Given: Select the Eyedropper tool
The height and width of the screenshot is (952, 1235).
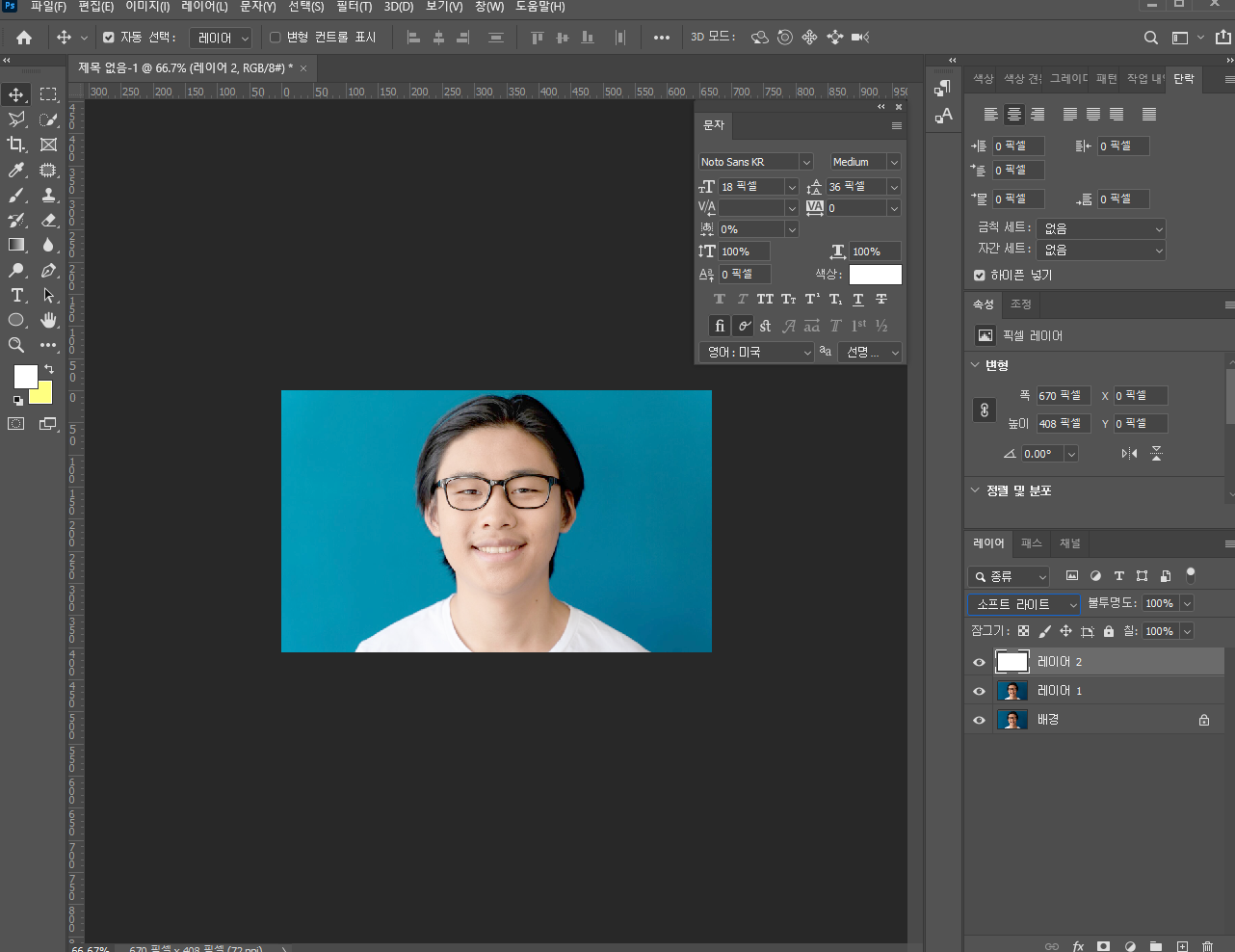Looking at the screenshot, I should click(16, 170).
